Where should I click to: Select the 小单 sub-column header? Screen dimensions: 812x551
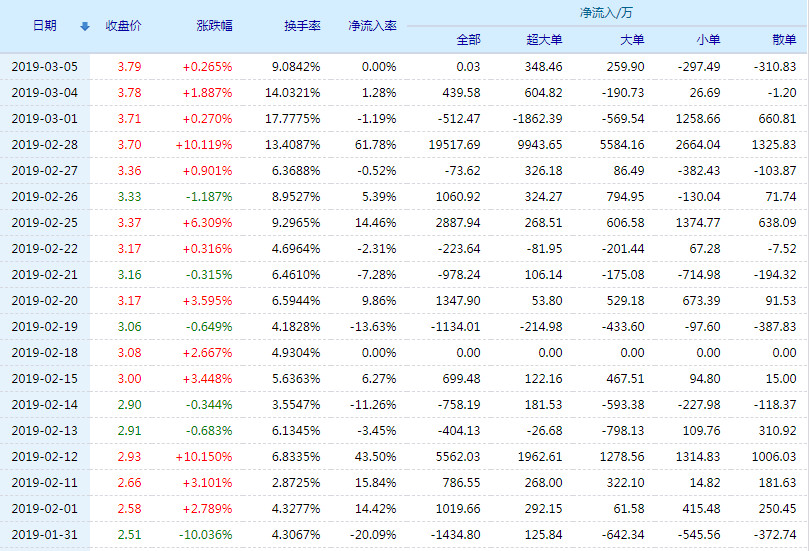click(x=708, y=40)
